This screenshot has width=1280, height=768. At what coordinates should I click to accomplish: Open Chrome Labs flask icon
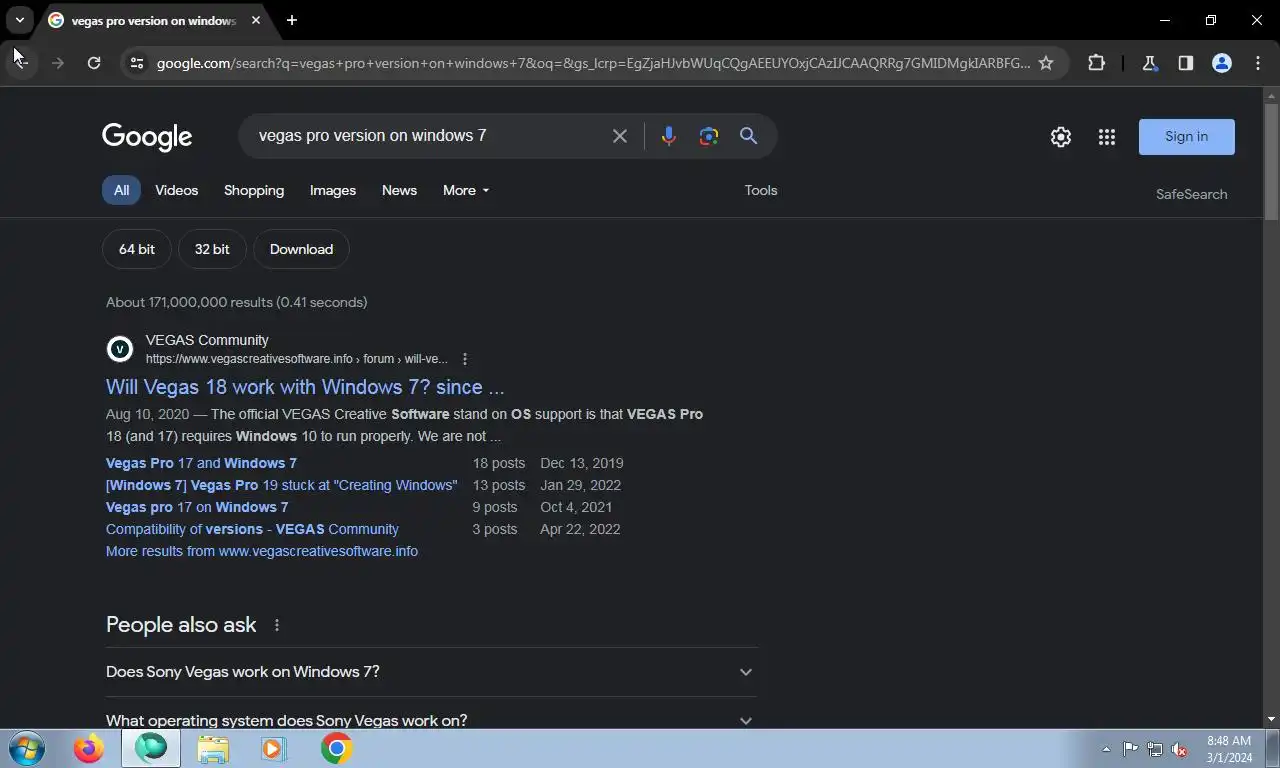1150,63
